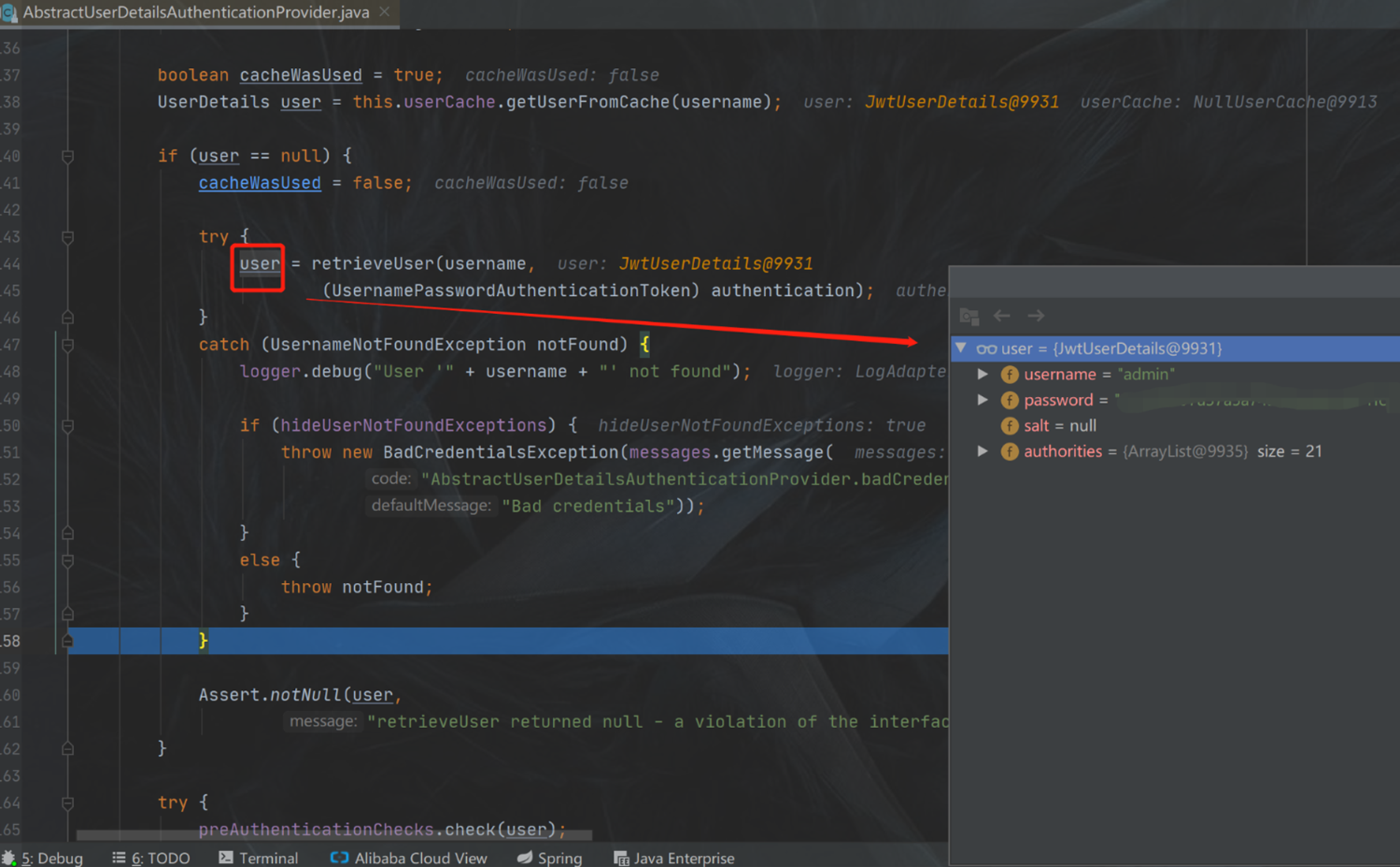Open the Alibaba Cloud View panel
This screenshot has width=1400, height=867.
(409, 858)
